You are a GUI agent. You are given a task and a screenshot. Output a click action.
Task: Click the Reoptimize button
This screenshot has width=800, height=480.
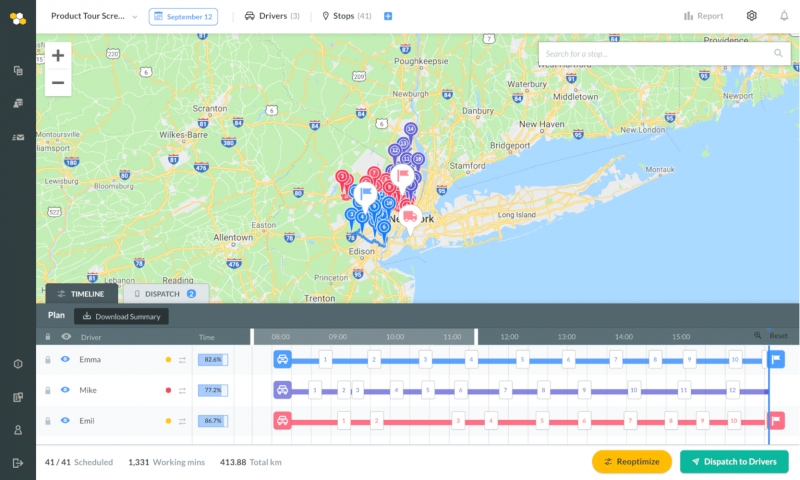point(632,462)
